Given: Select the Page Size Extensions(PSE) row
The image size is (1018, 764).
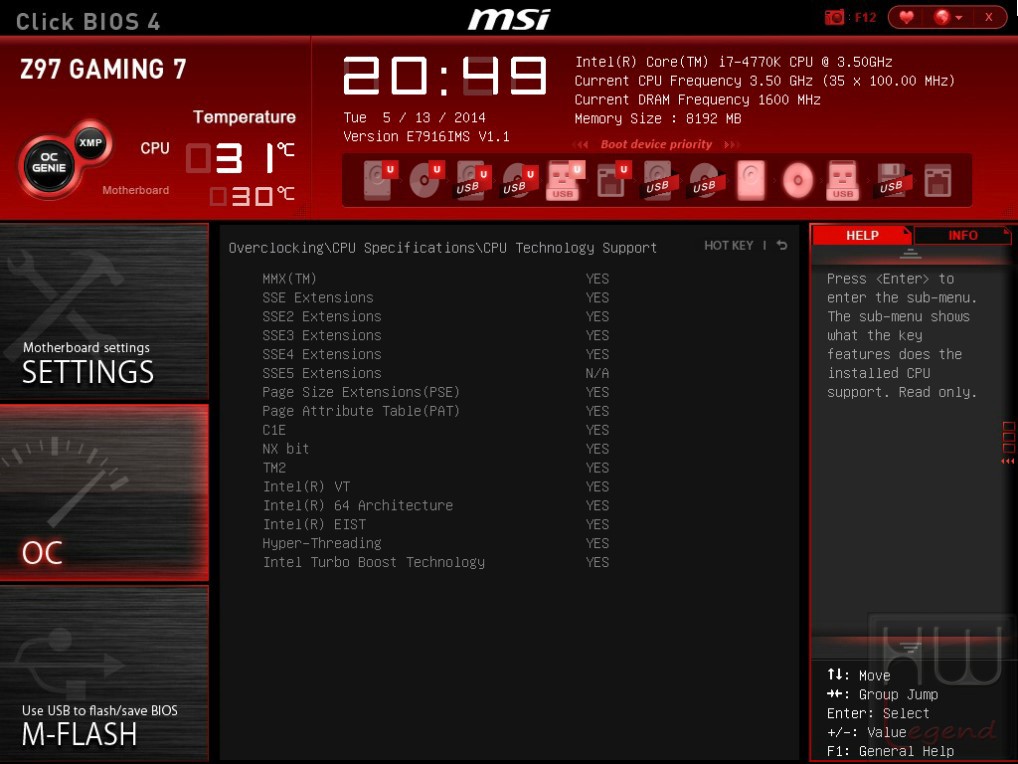Looking at the screenshot, I should [436, 392].
